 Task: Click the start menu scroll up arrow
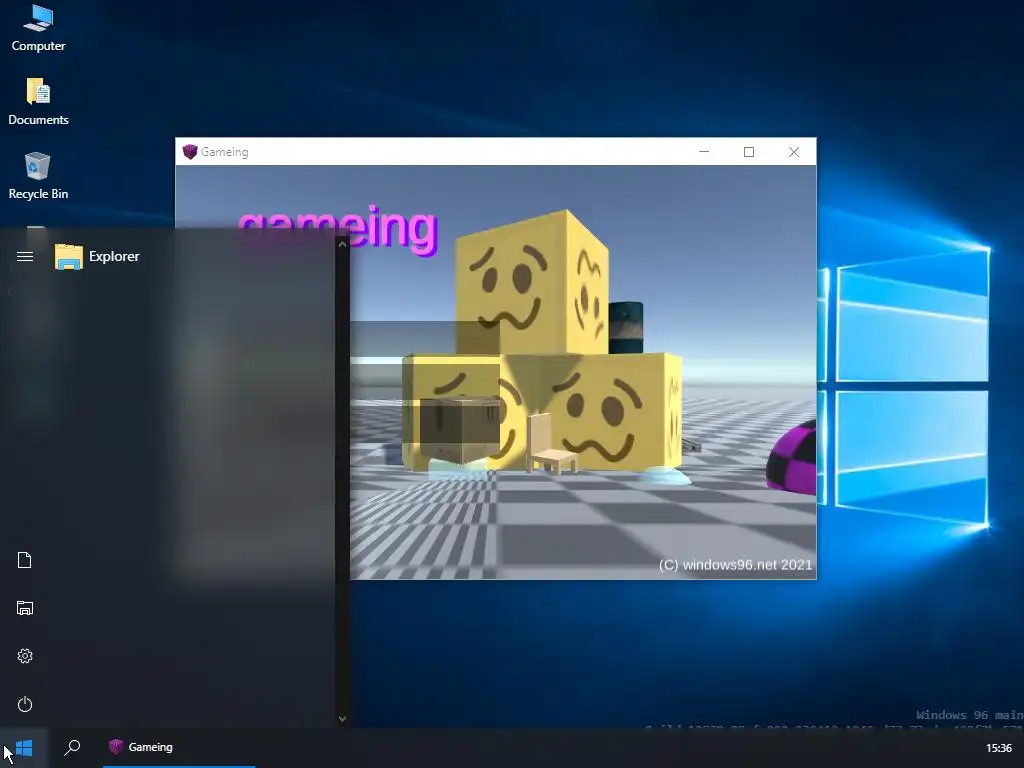tap(342, 244)
